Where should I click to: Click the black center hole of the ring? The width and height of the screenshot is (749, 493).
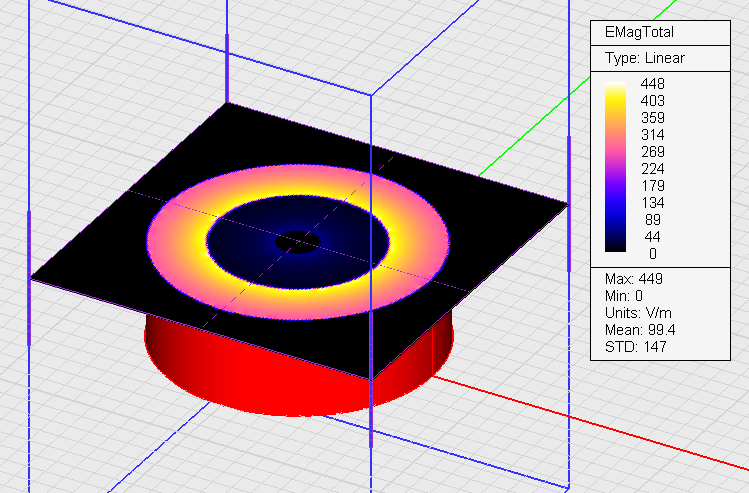(297, 242)
